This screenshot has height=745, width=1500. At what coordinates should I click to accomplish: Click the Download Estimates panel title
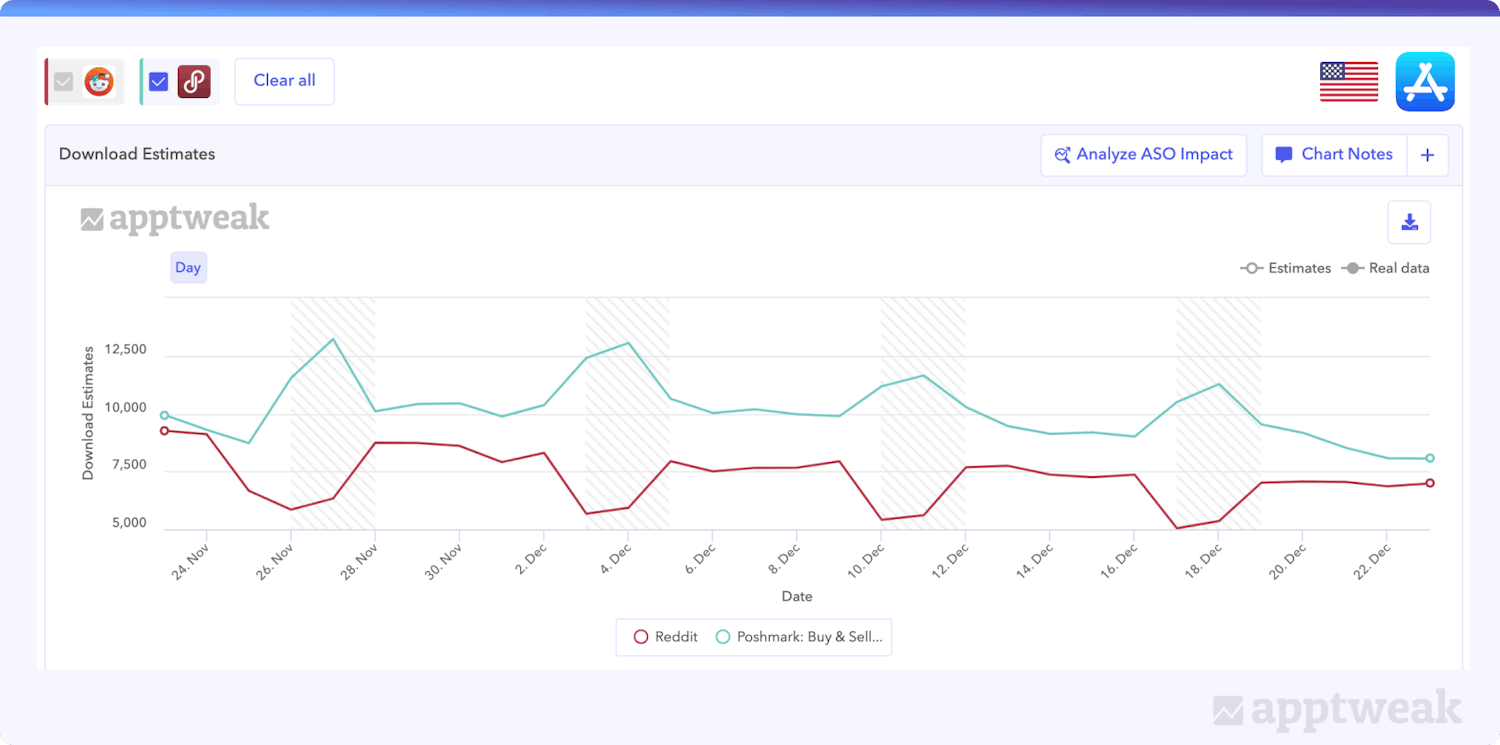pos(137,154)
